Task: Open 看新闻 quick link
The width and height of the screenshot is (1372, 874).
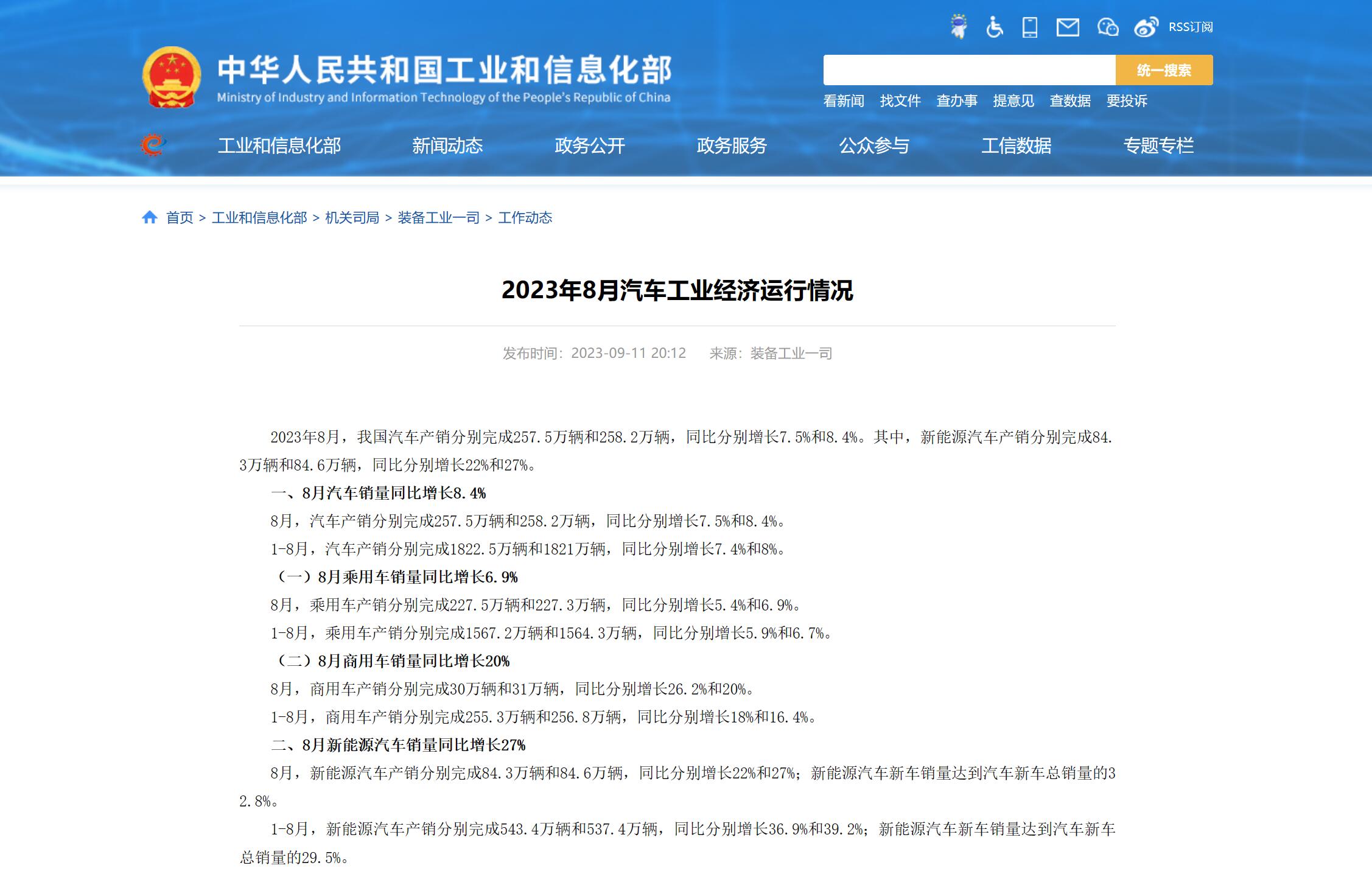Action: tap(844, 101)
